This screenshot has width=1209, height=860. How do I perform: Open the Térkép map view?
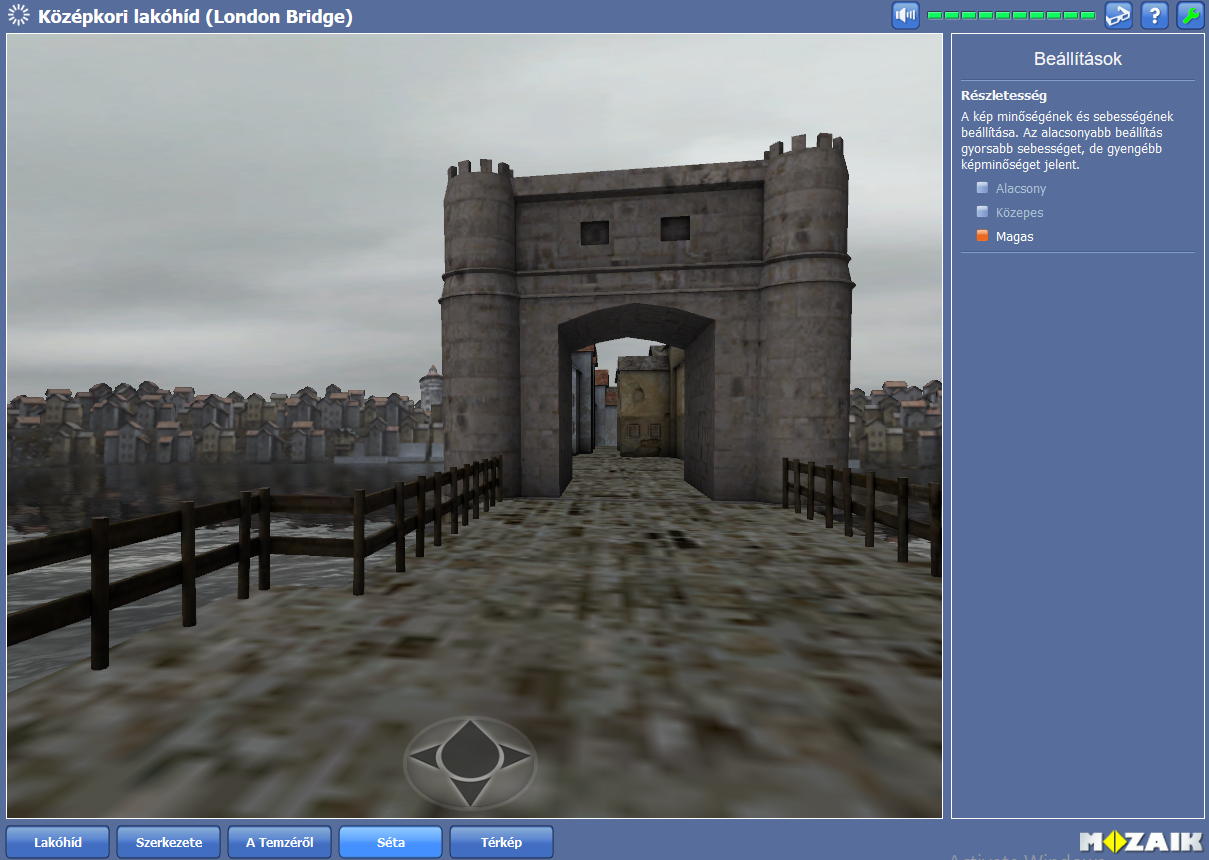(502, 842)
